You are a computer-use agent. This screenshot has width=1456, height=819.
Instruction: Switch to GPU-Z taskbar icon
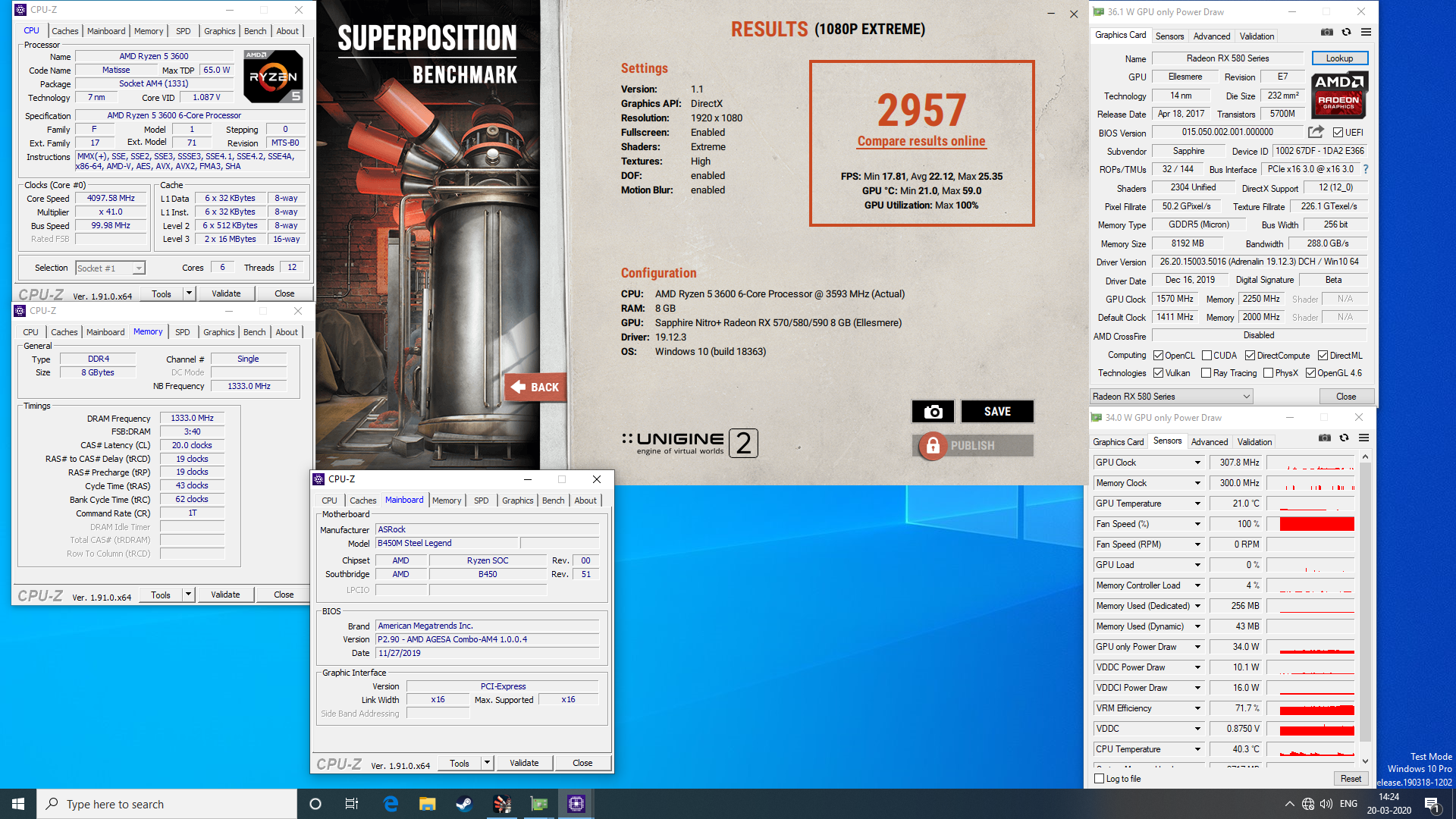point(539,804)
